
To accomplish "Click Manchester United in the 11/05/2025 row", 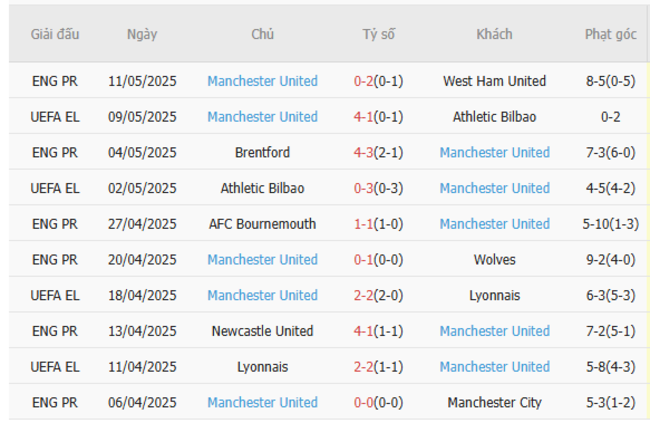I will coord(263,81).
